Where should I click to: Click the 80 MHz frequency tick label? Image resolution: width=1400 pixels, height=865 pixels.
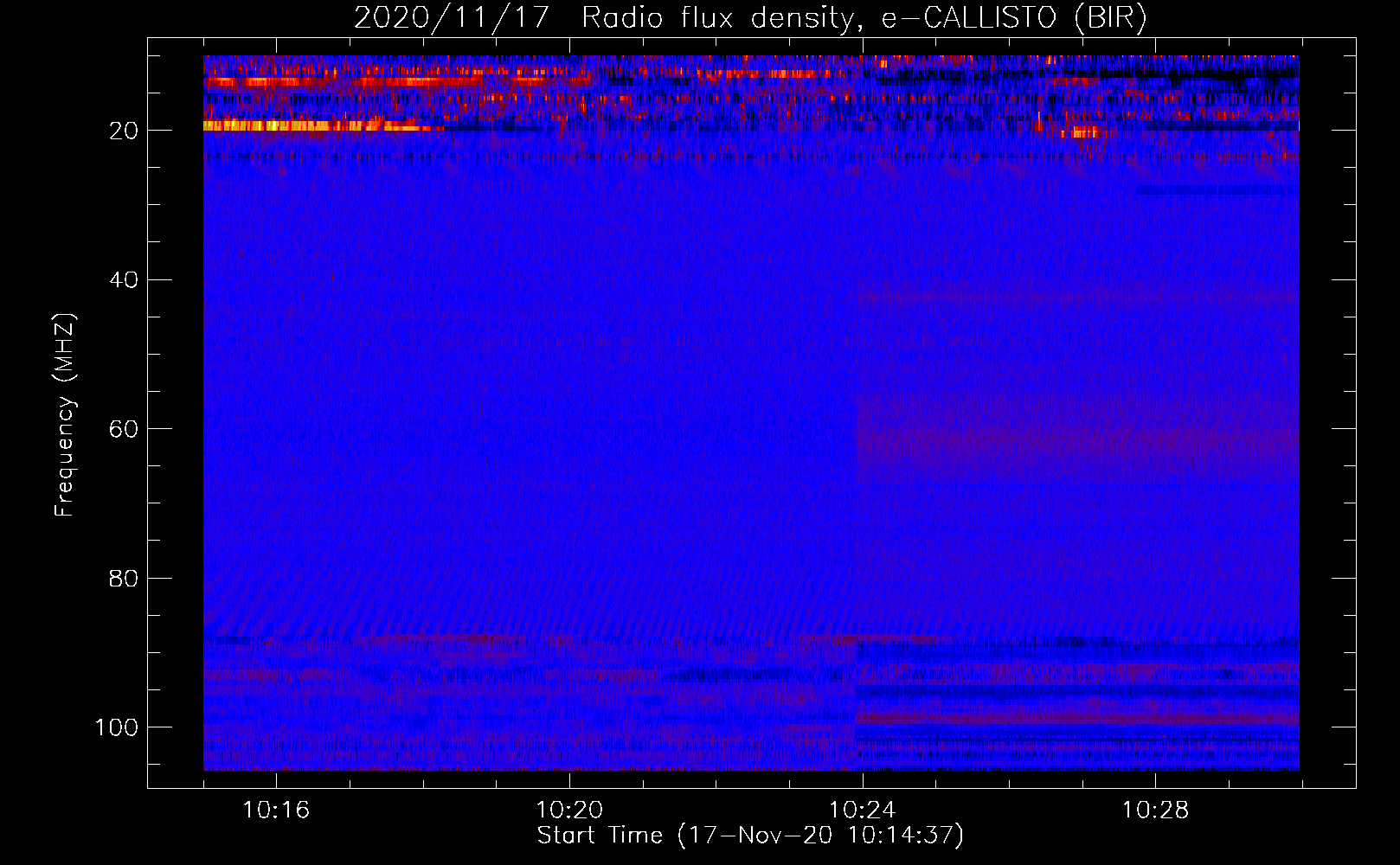(x=124, y=579)
